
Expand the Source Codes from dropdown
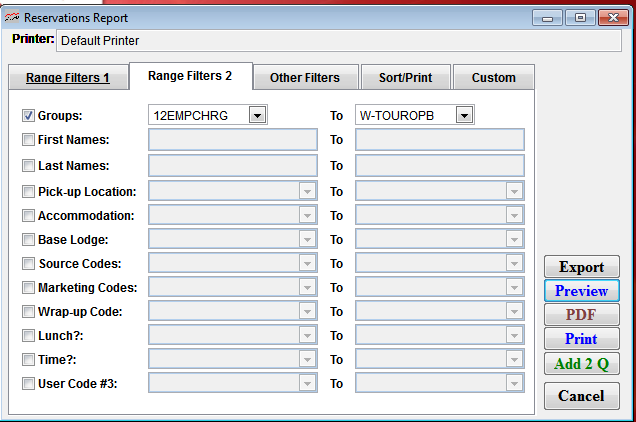pos(307,263)
